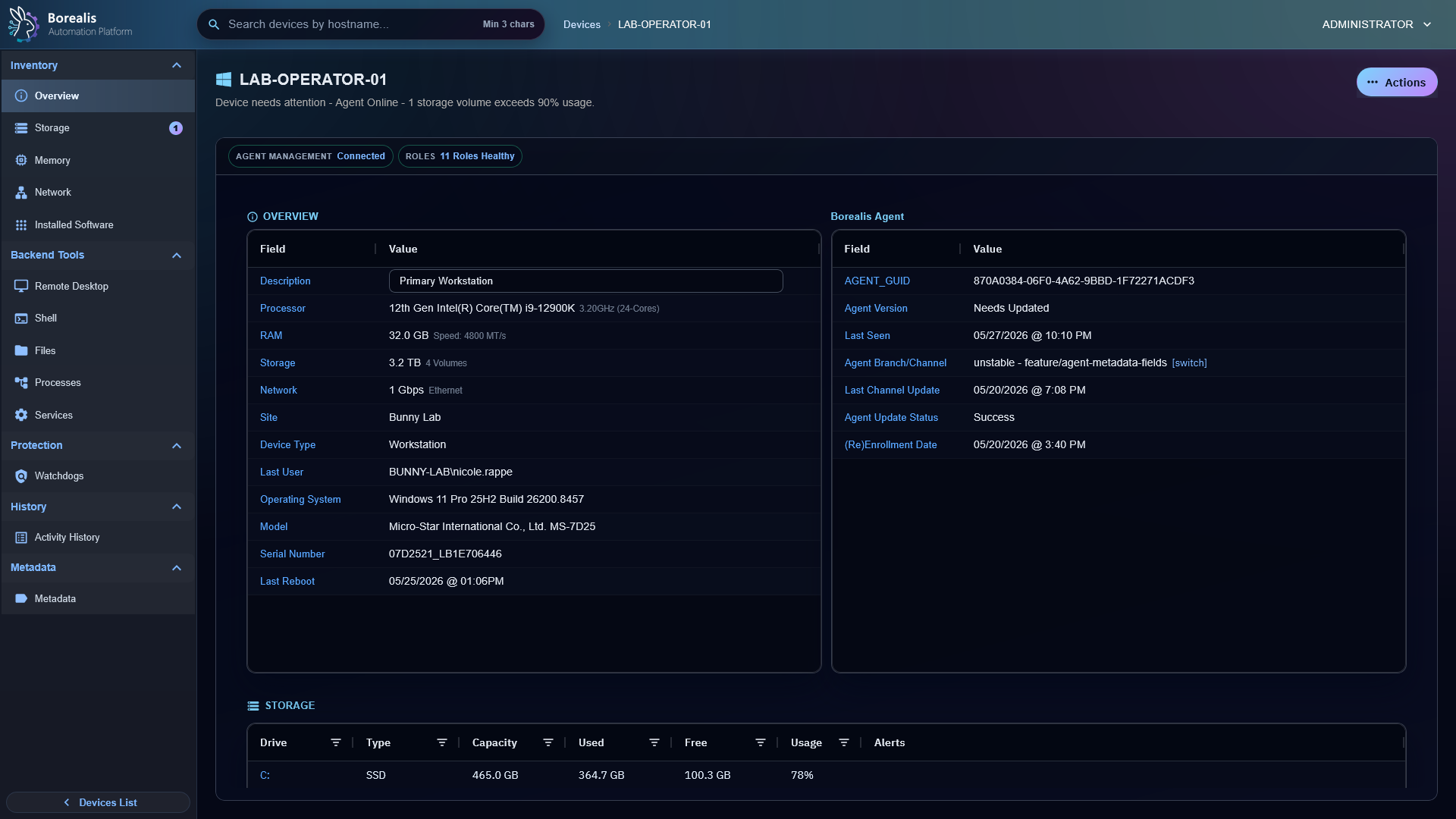Open the Services page
1456x819 pixels.
98,416
